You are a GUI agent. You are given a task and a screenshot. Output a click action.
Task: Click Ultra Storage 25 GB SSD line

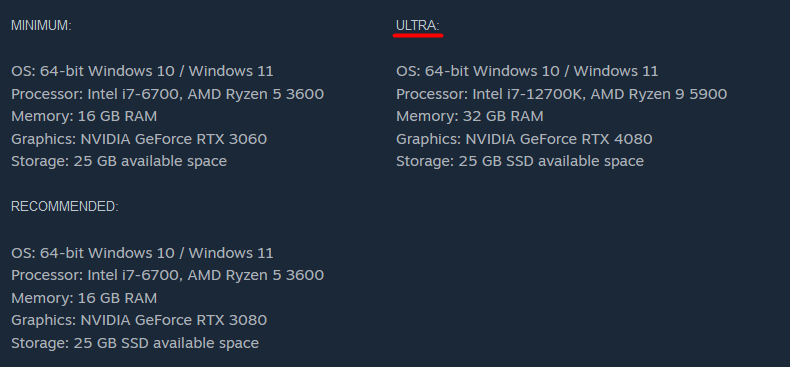(x=520, y=161)
